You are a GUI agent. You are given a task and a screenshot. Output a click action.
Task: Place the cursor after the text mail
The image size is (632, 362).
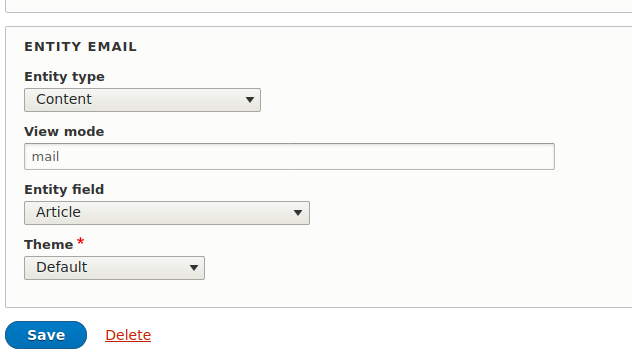(x=60, y=156)
